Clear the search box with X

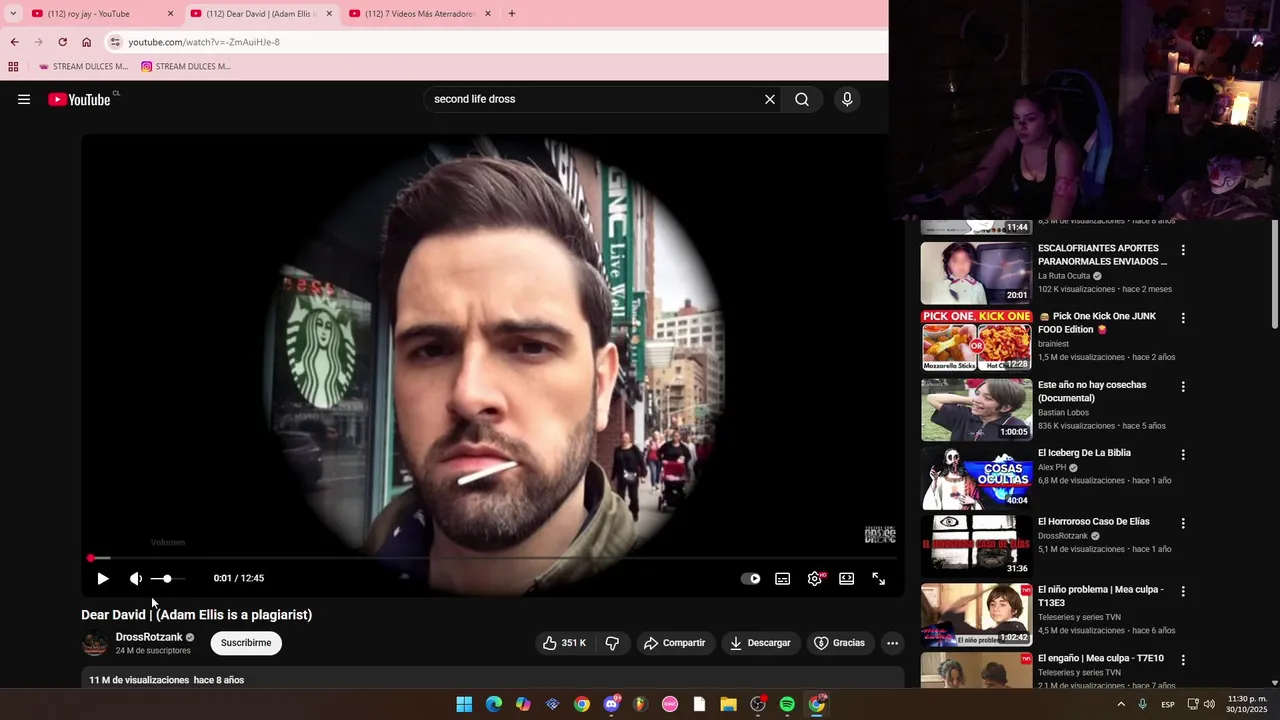[769, 99]
